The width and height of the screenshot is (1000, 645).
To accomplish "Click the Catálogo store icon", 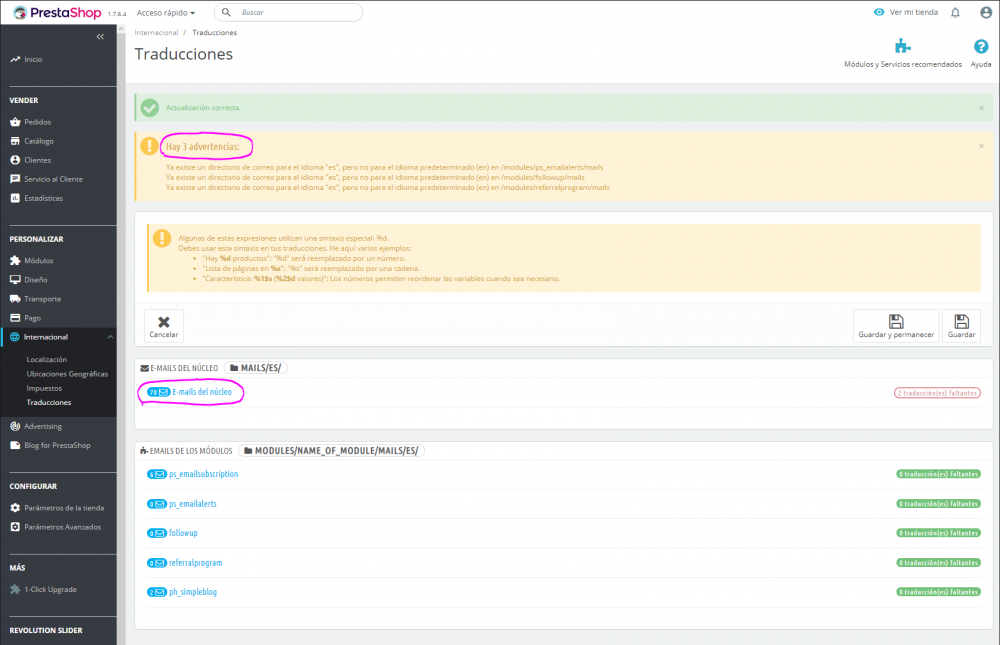I will pyautogui.click(x=15, y=141).
